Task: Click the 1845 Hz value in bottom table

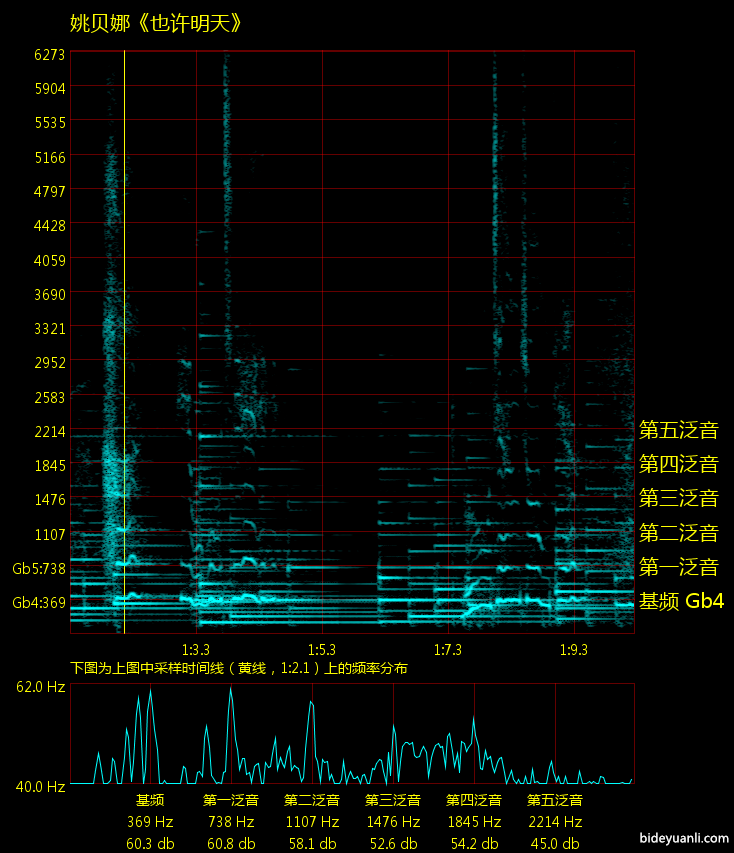Action: (x=474, y=822)
